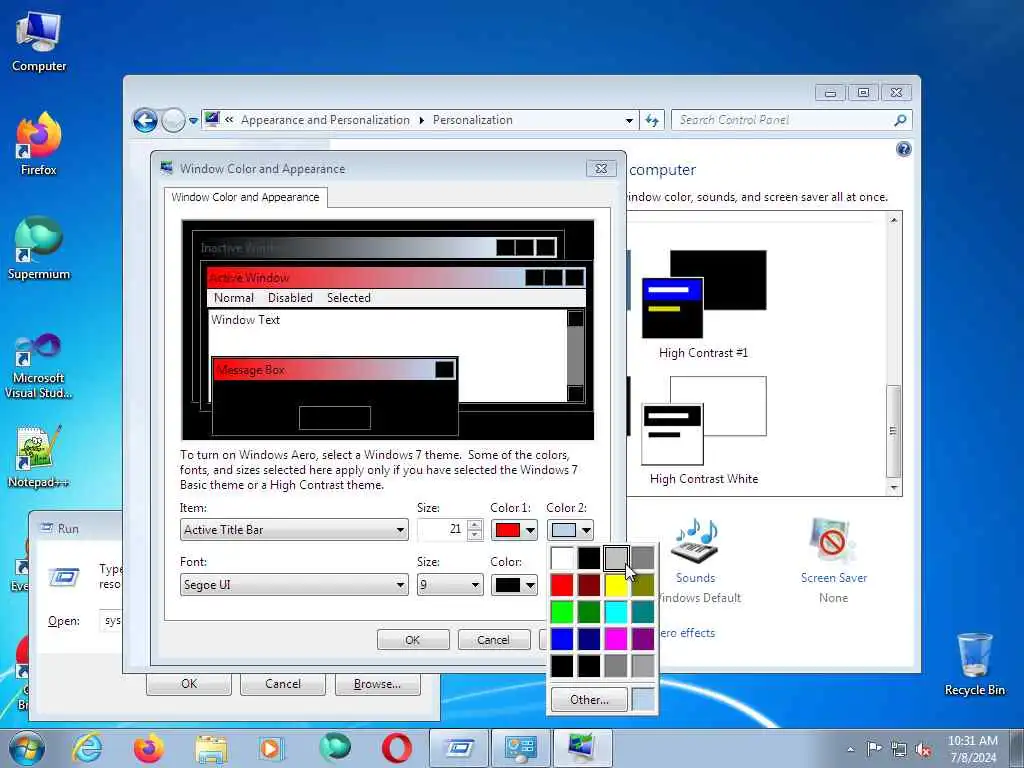Open the Computer desktop icon
This screenshot has height=768, width=1024.
39,42
